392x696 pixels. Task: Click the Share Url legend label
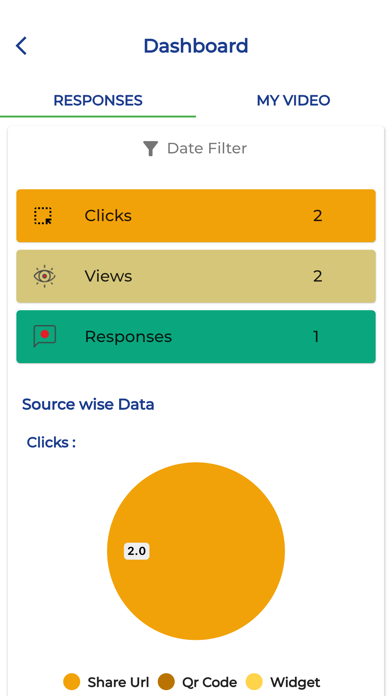pos(118,682)
